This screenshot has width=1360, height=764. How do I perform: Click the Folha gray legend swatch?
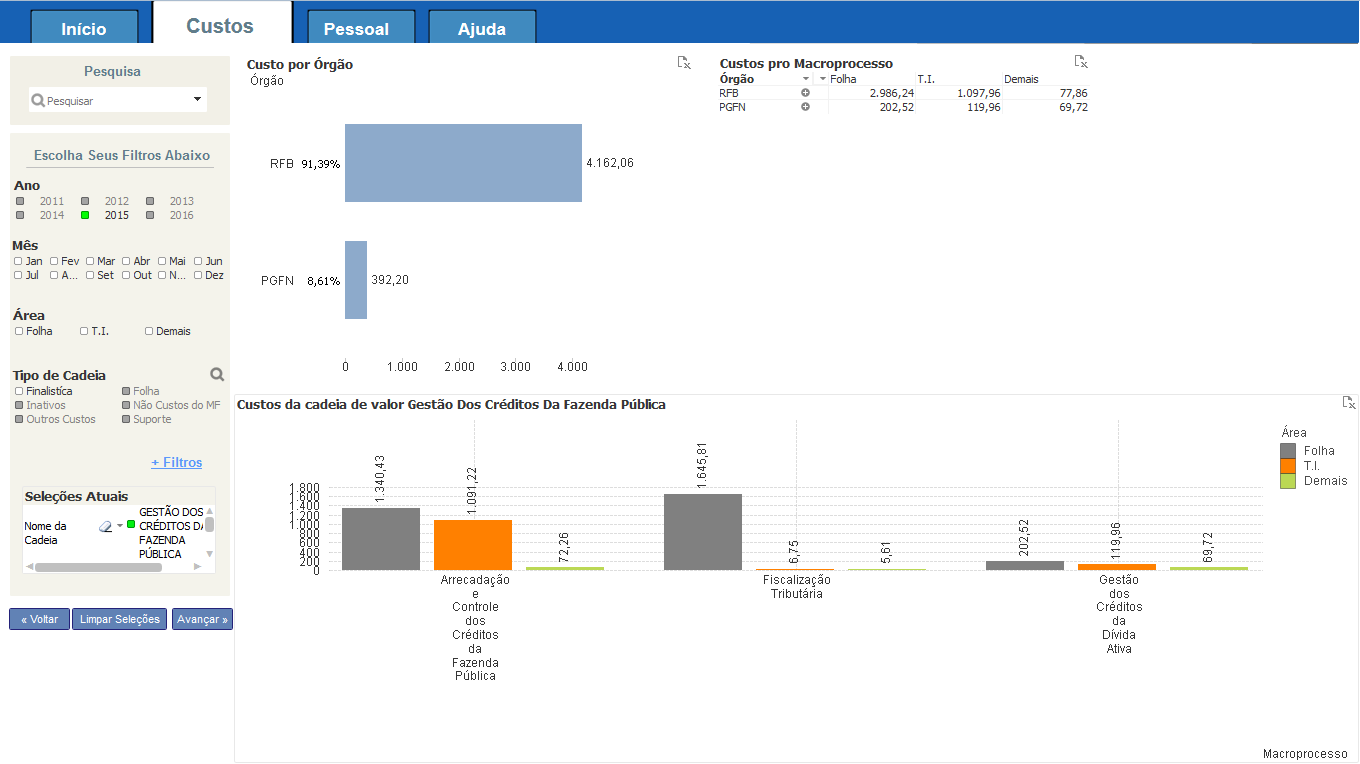[x=1288, y=451]
